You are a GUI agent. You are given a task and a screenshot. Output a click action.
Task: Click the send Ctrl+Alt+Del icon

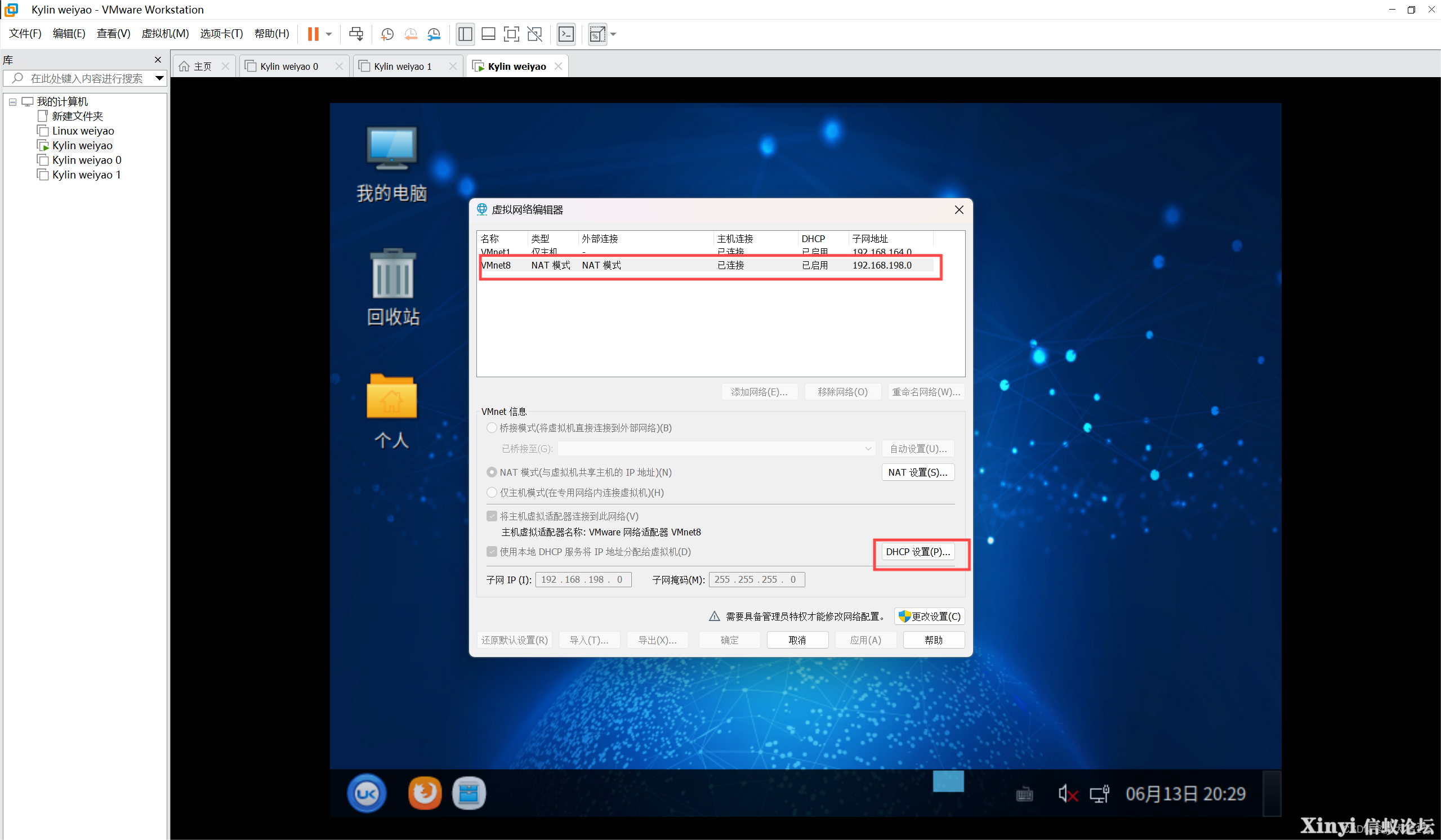pyautogui.click(x=356, y=34)
